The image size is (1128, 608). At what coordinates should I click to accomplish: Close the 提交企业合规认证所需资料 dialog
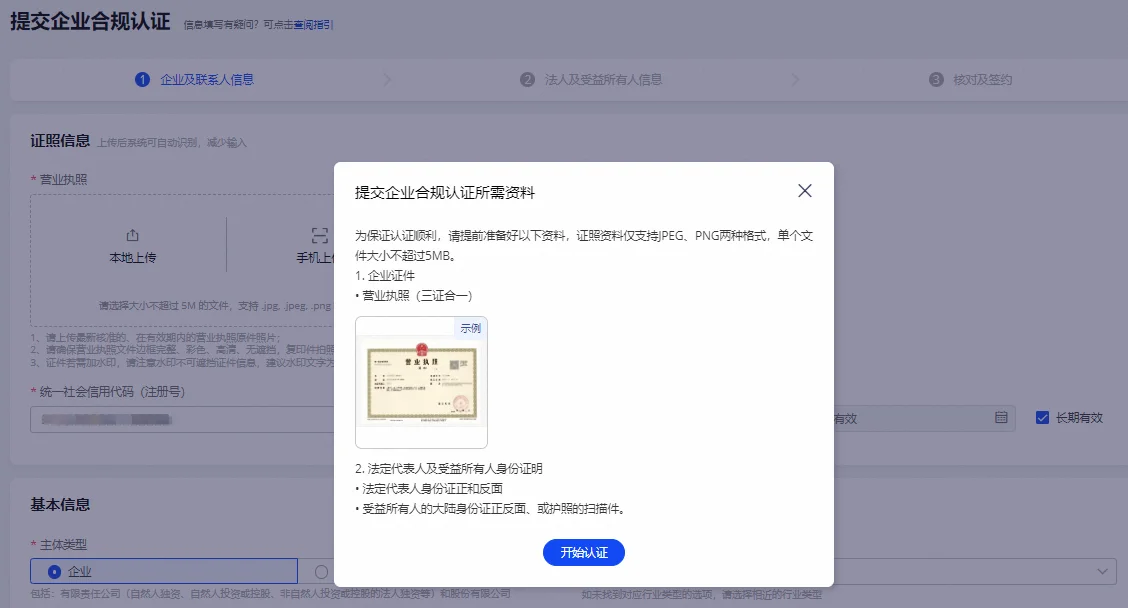click(805, 191)
